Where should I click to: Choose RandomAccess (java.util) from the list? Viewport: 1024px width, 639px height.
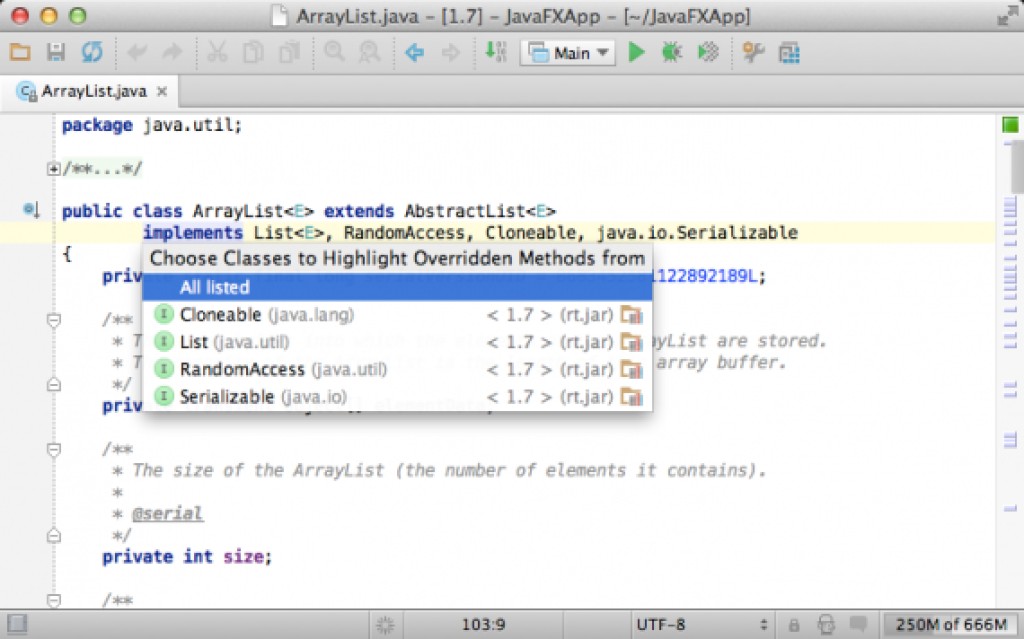coord(397,369)
